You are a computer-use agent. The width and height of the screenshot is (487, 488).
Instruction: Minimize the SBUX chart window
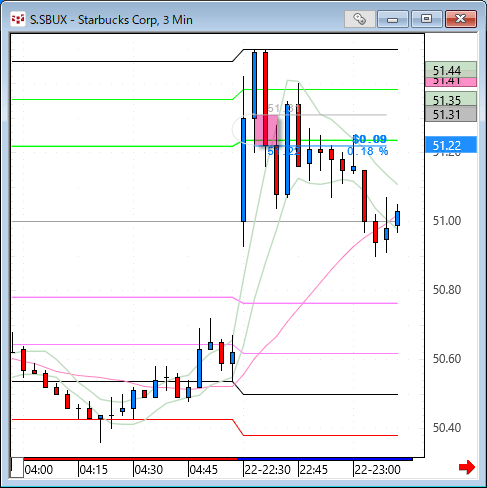tap(393, 19)
